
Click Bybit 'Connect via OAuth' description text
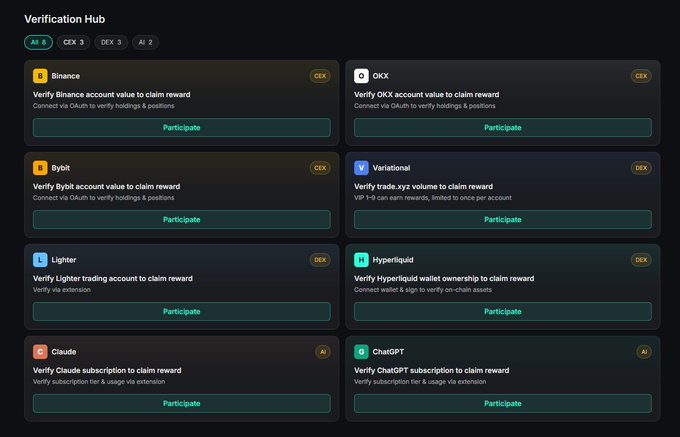coord(103,198)
